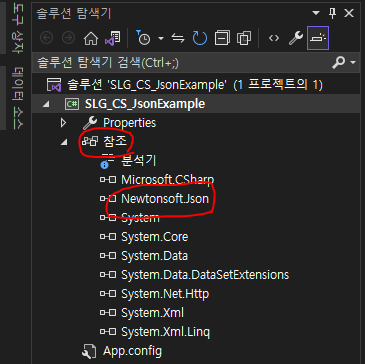
Task: Click the System.Xml reference icon
Action: tap(108, 313)
